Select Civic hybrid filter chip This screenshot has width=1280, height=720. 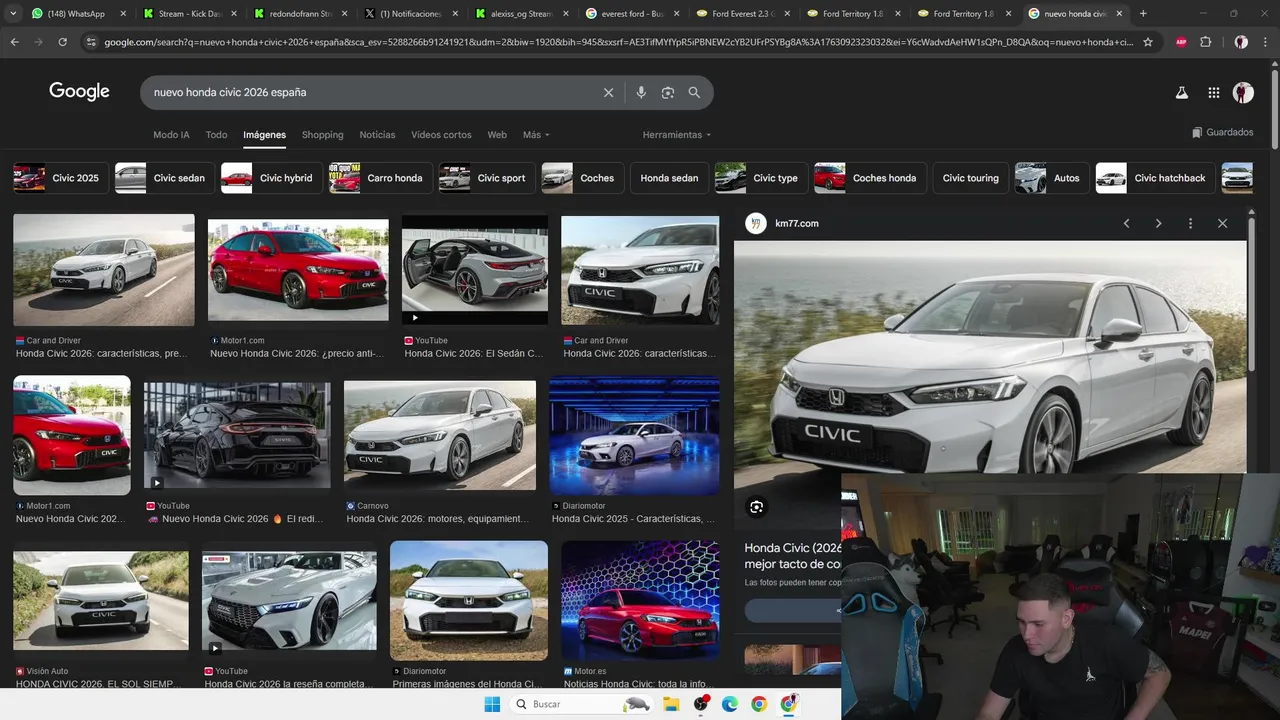271,178
